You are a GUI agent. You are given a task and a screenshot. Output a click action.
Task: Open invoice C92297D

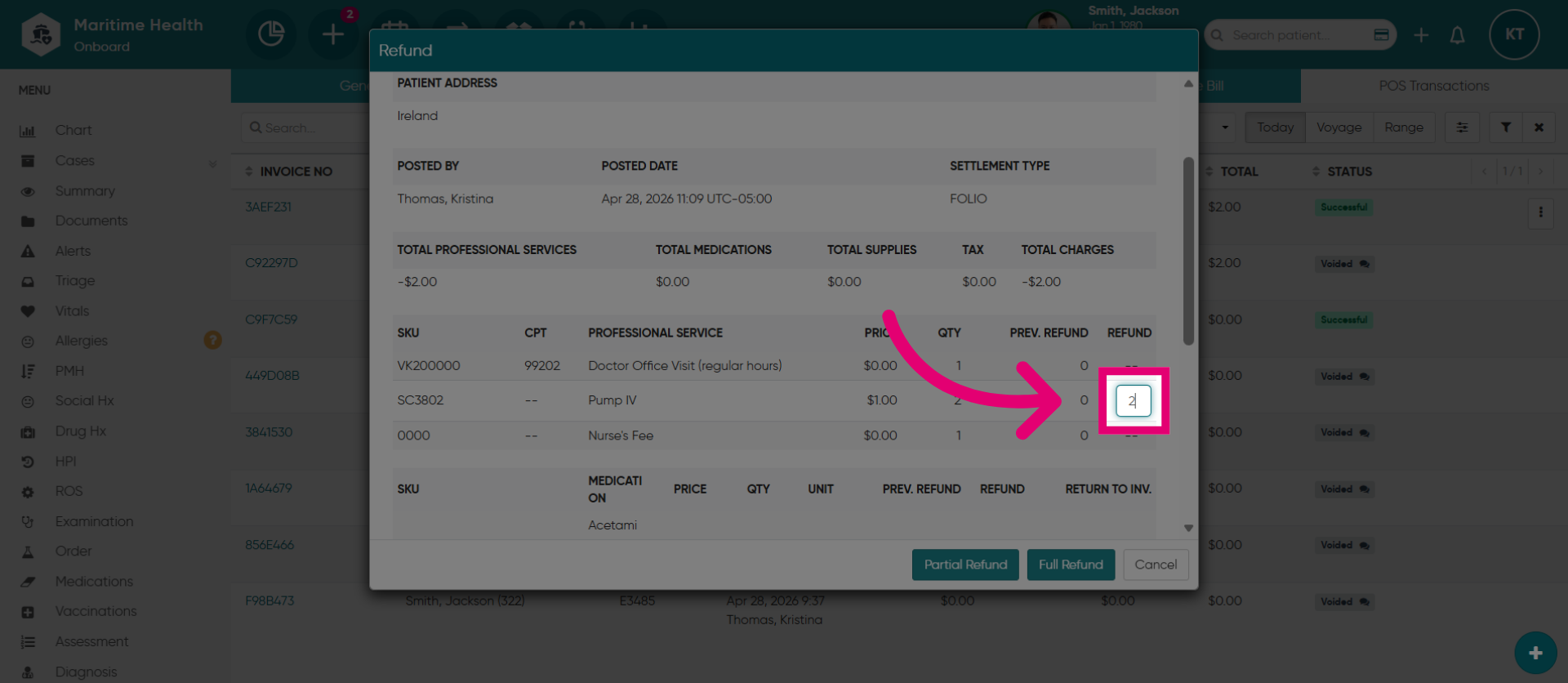click(x=271, y=263)
